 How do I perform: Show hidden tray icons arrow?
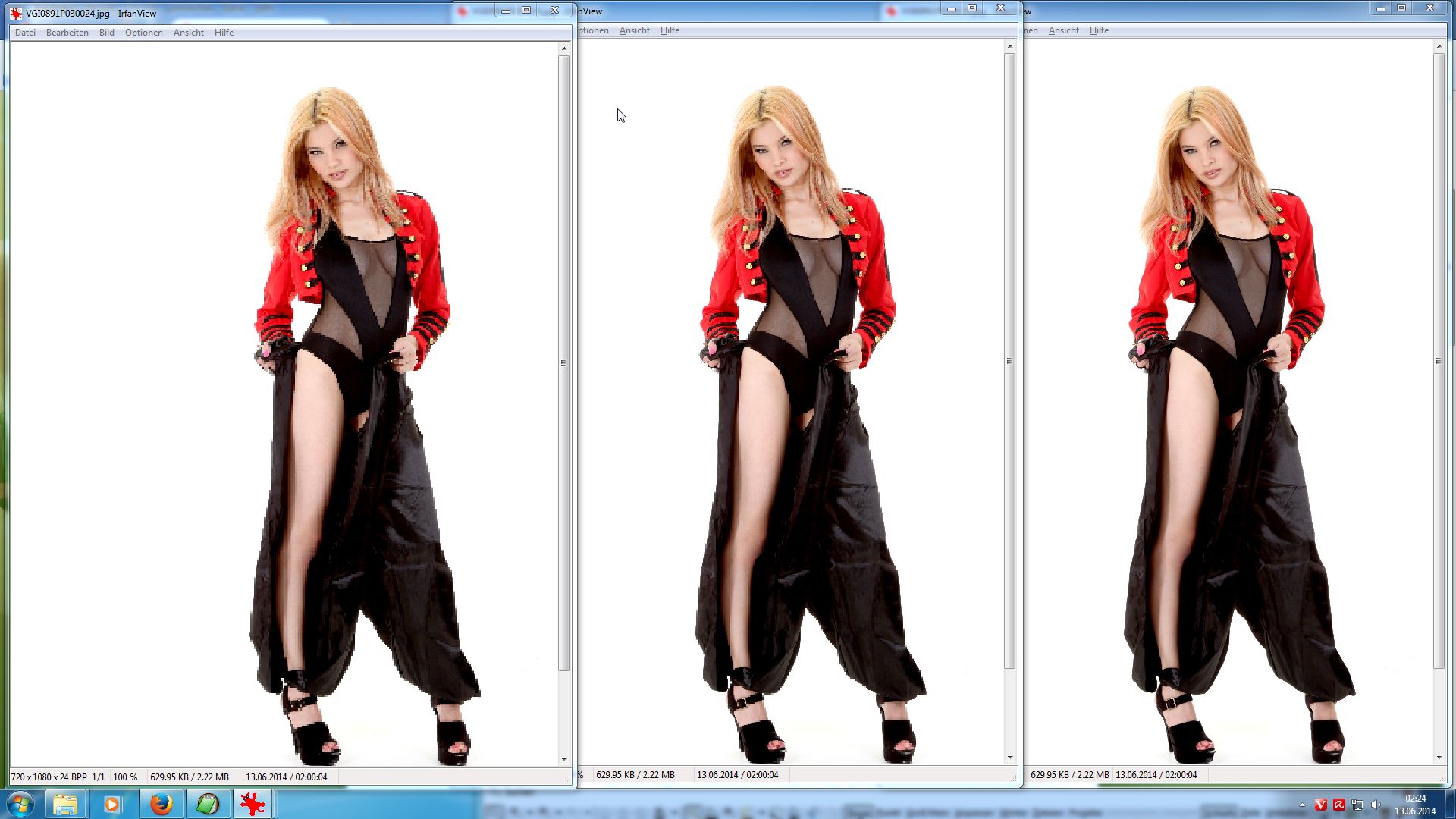1302,805
